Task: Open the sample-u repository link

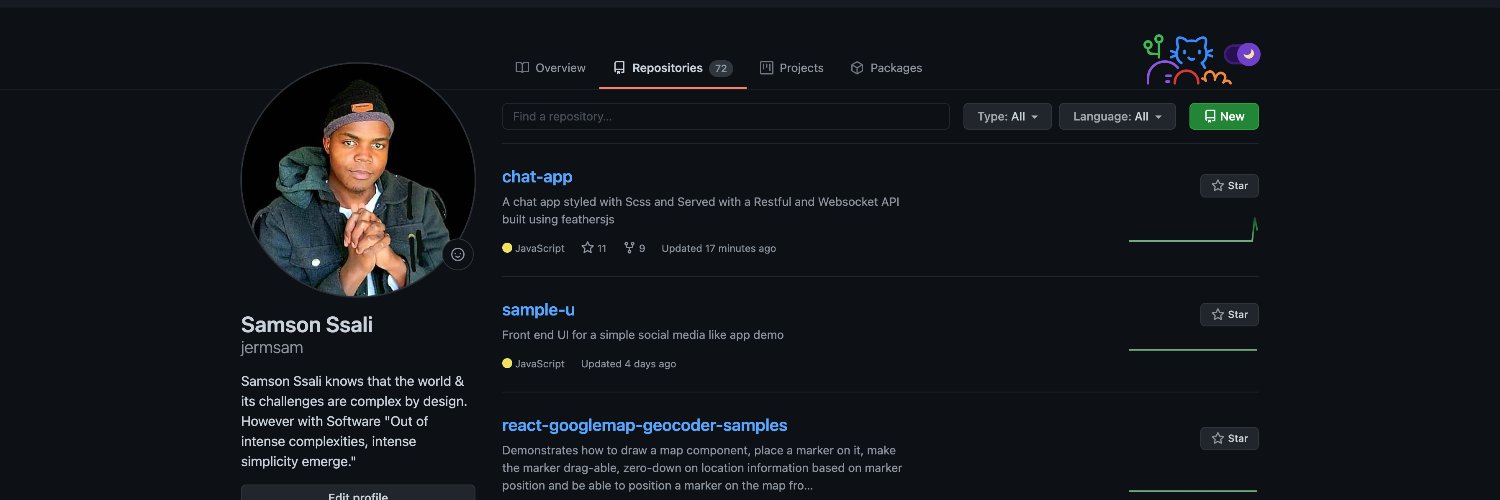Action: click(538, 310)
